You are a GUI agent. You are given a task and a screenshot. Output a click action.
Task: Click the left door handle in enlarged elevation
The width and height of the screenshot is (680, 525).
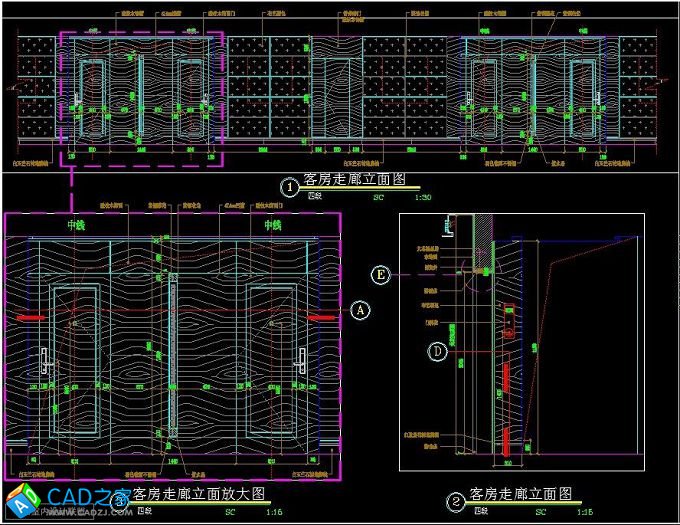(x=46, y=361)
